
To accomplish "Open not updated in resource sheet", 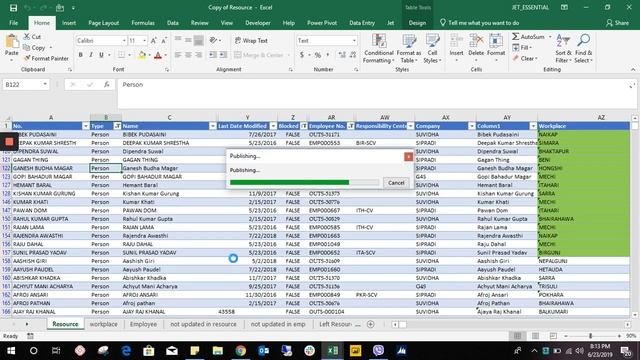I will click(x=203, y=324).
